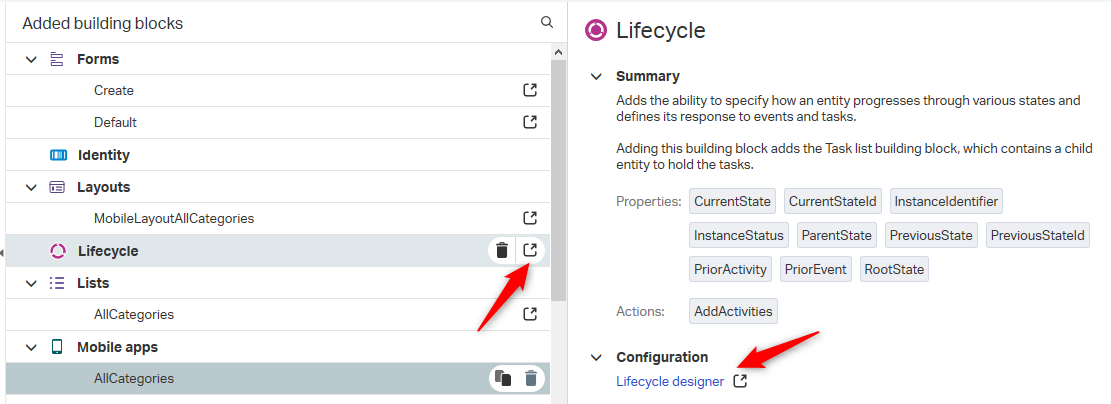Click the building blocks list scrollbar

click(558, 181)
